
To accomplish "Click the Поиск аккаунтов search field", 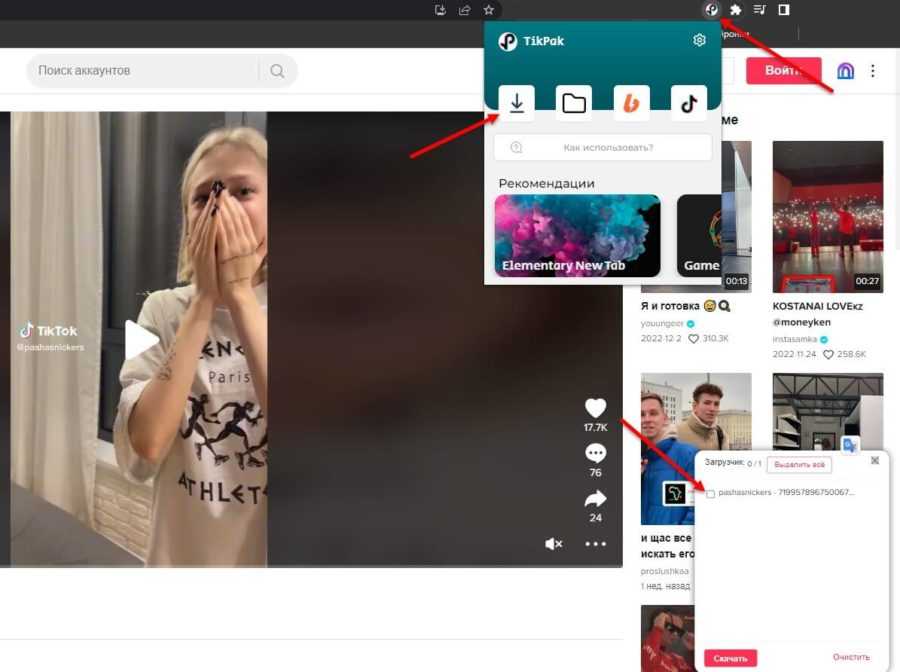I will point(145,71).
